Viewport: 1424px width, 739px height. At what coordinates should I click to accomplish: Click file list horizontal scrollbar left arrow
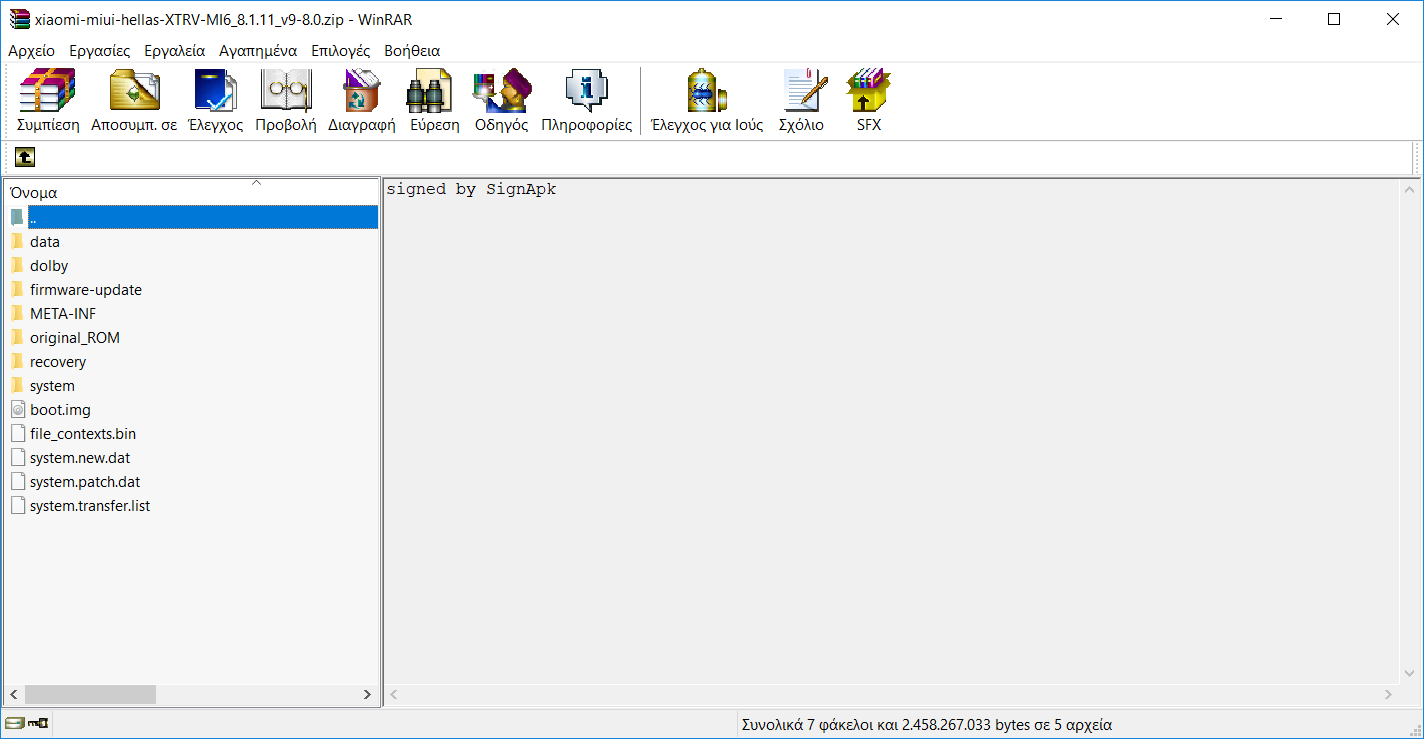14,694
